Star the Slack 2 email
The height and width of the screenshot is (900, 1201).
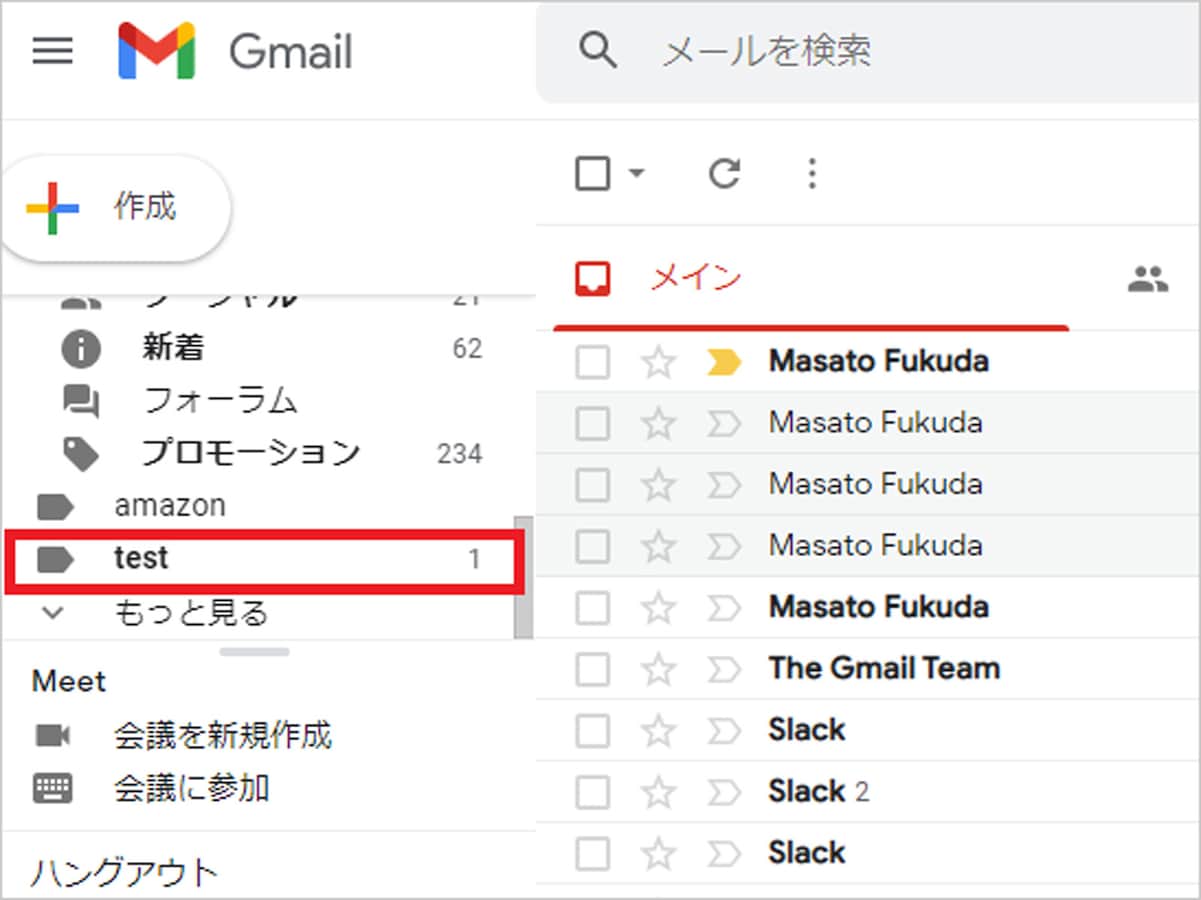pos(658,791)
